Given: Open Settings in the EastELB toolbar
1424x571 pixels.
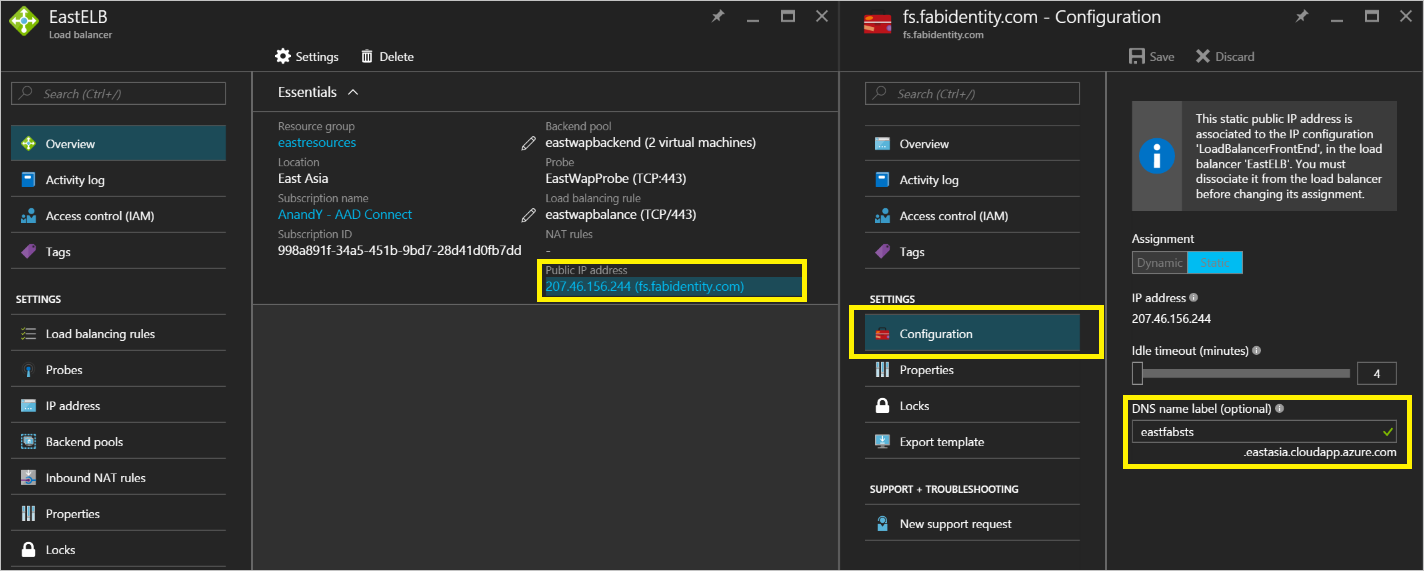Looking at the screenshot, I should click(x=307, y=57).
